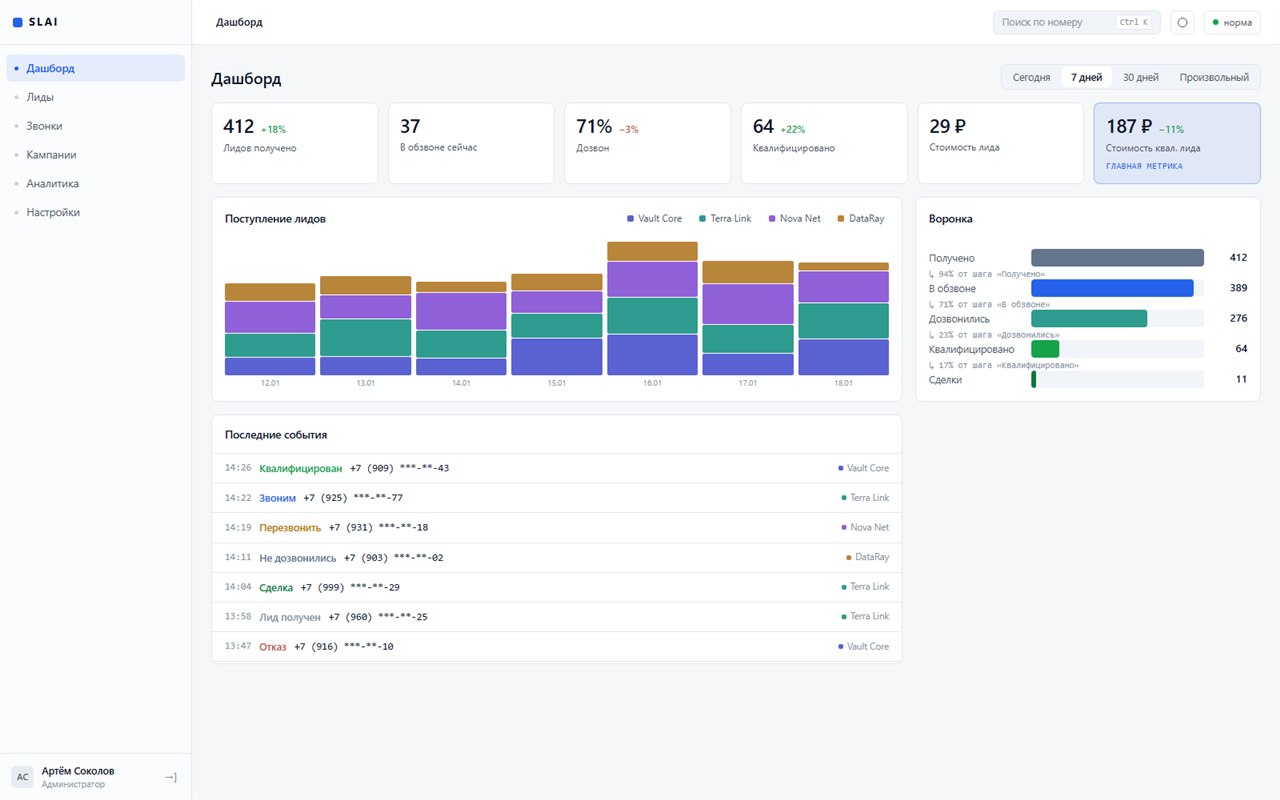Select the Сегодня period
This screenshot has height=800, width=1280.
click(1031, 77)
